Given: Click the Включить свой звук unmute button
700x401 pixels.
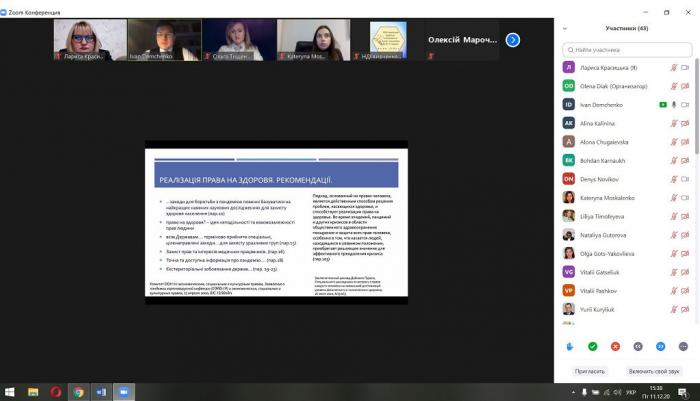Looking at the screenshot, I should [x=654, y=372].
